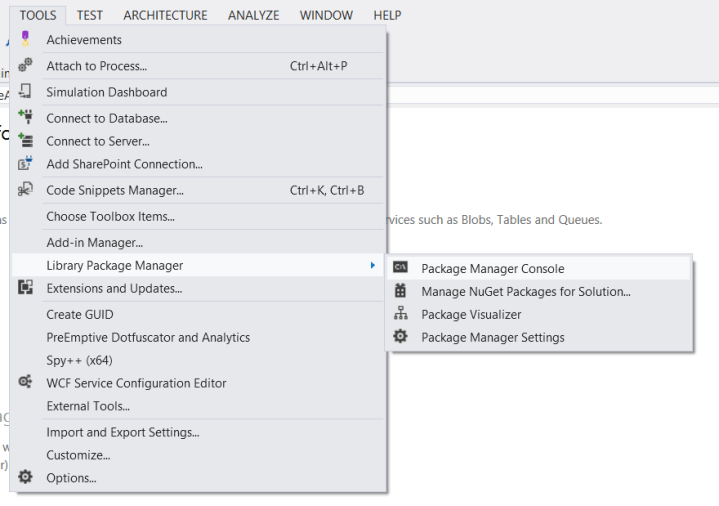719x506 pixels.
Task: Click the Simulation Dashboard icon
Action: (x=26, y=92)
